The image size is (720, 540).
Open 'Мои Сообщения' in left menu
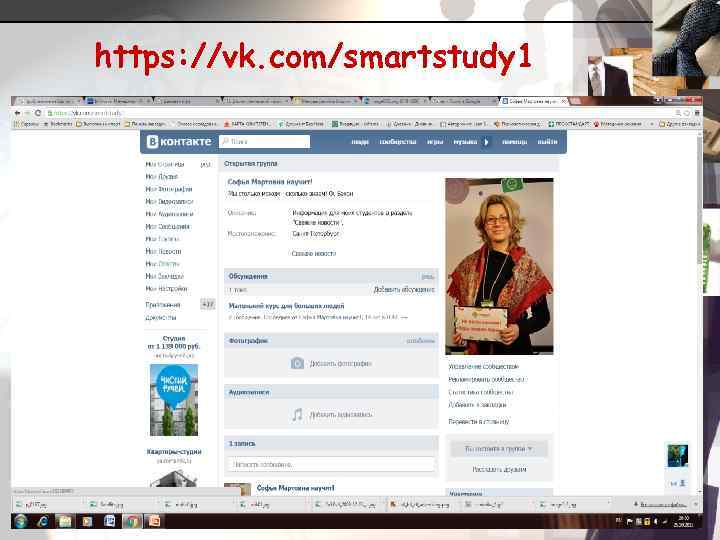[167, 226]
